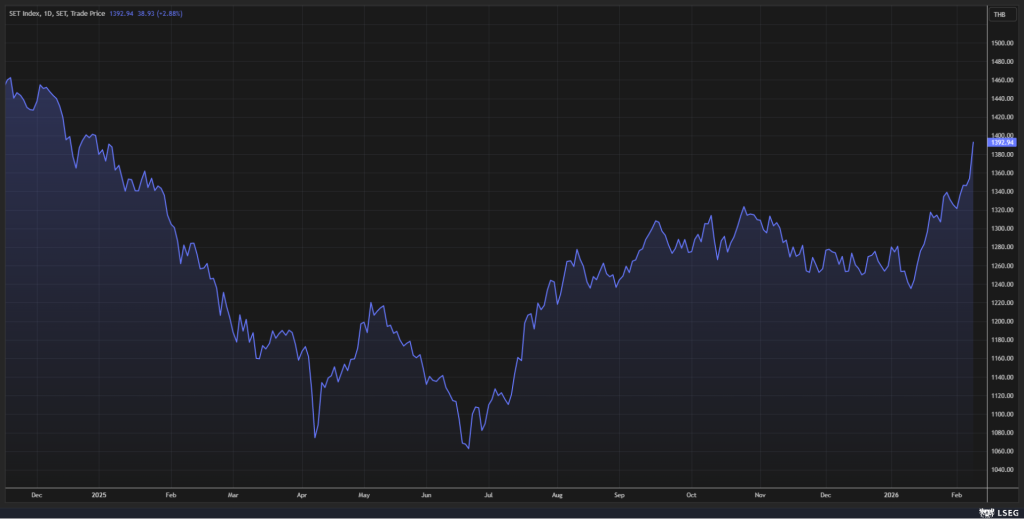
Task: Click the final Feb time axis marker
Action: [956, 494]
